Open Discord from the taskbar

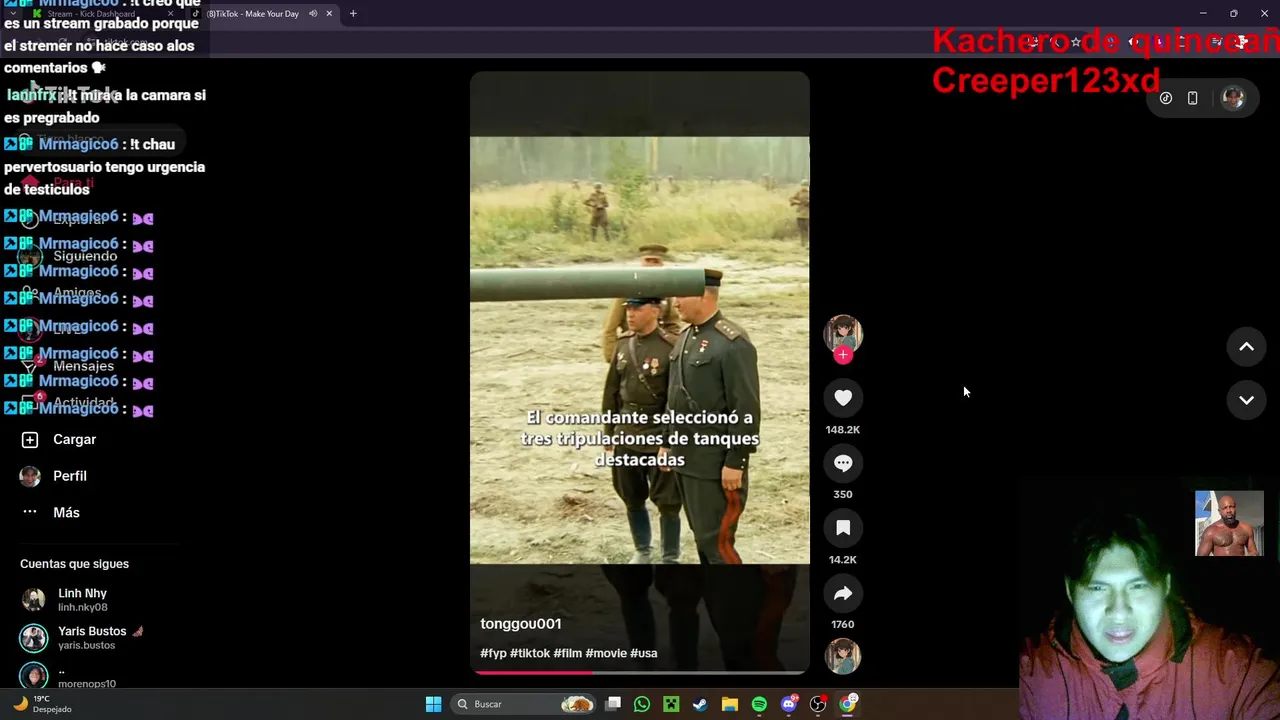tap(789, 704)
